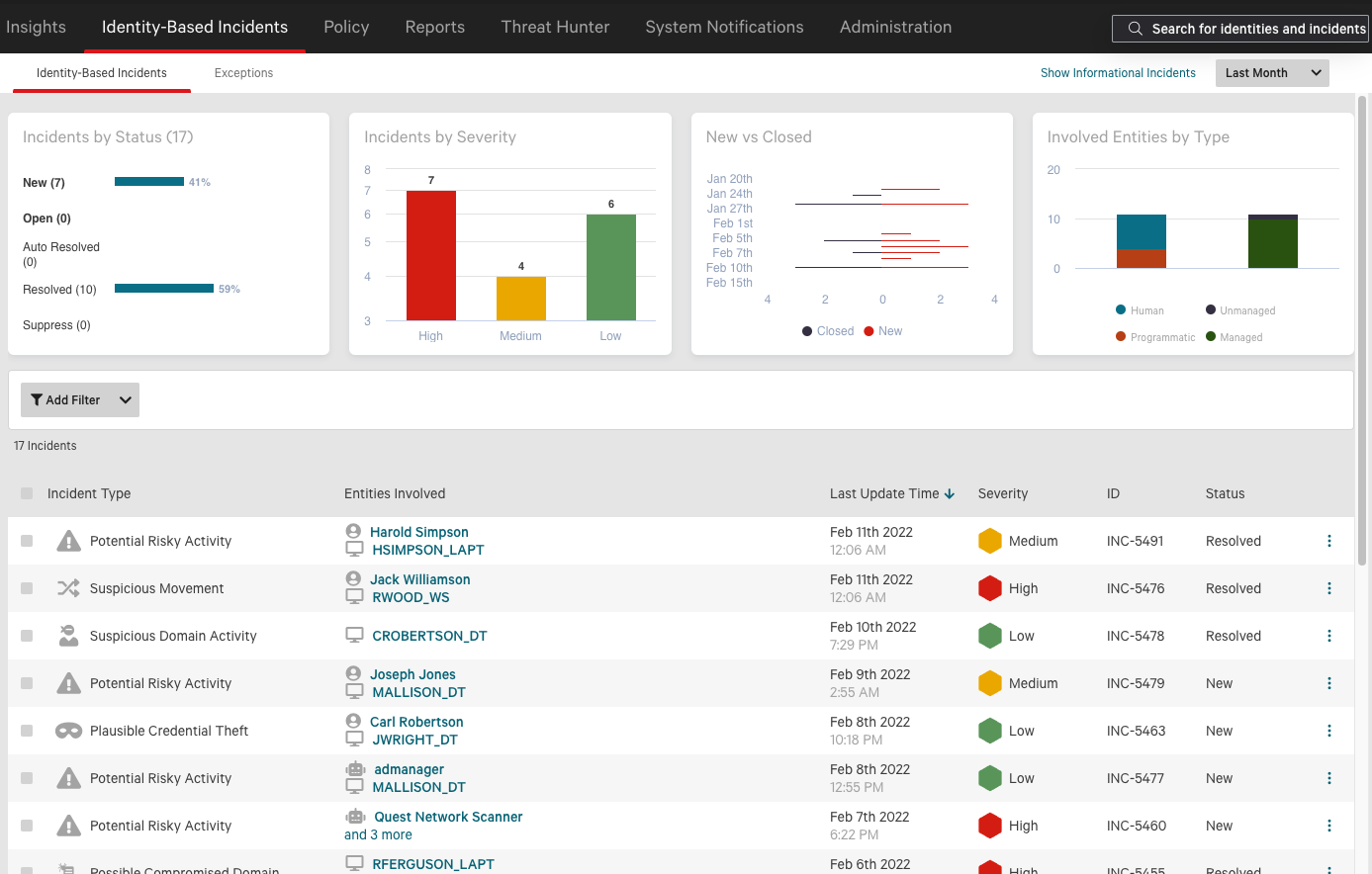Click the Suspicious Movement shuffle icon
Viewport: 1372px width, 874px height.
pyautogui.click(x=68, y=588)
